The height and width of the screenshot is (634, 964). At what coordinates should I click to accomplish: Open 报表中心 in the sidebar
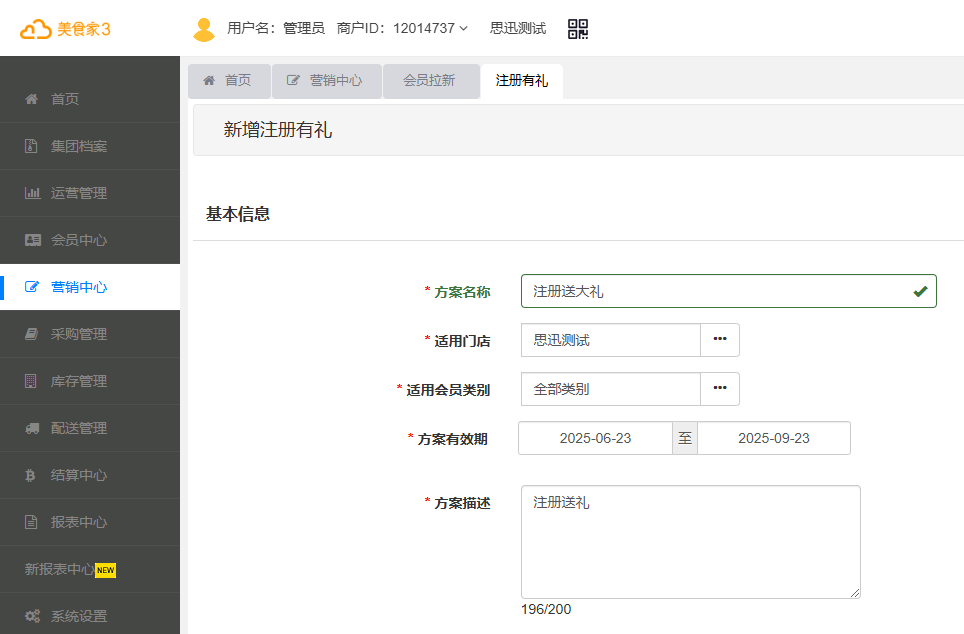tap(90, 522)
